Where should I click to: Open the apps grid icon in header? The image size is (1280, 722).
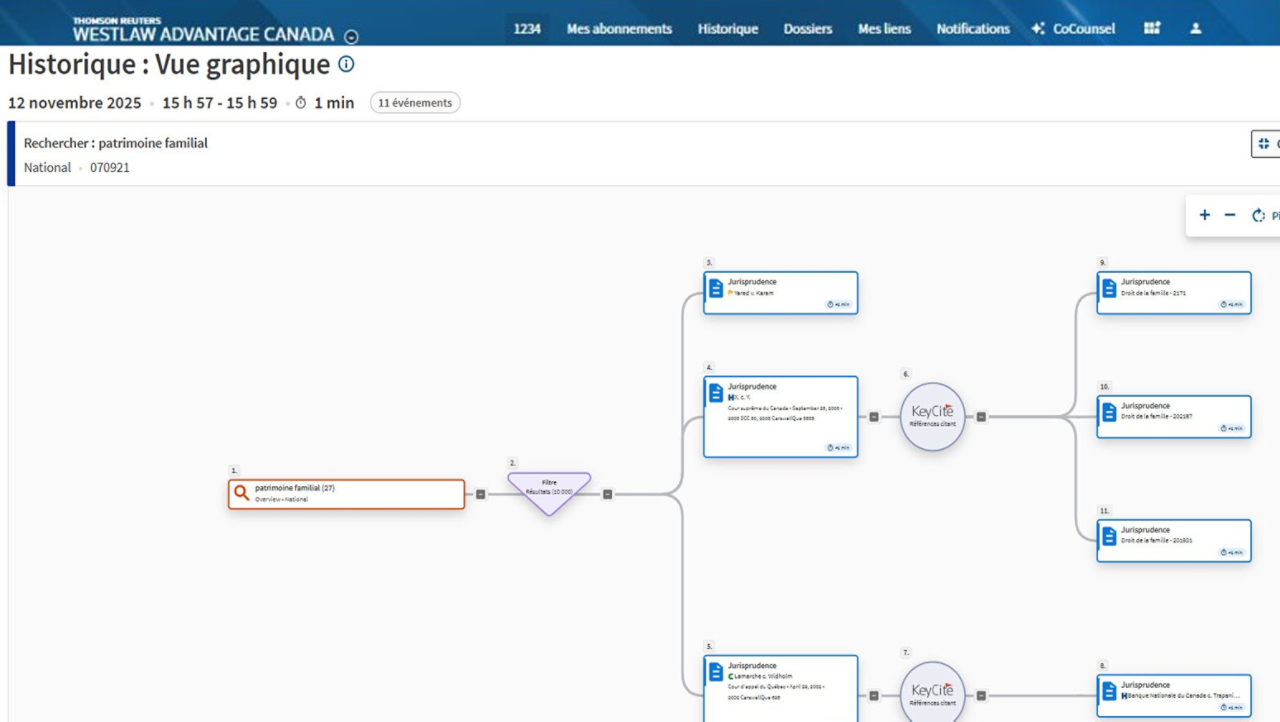click(1152, 29)
